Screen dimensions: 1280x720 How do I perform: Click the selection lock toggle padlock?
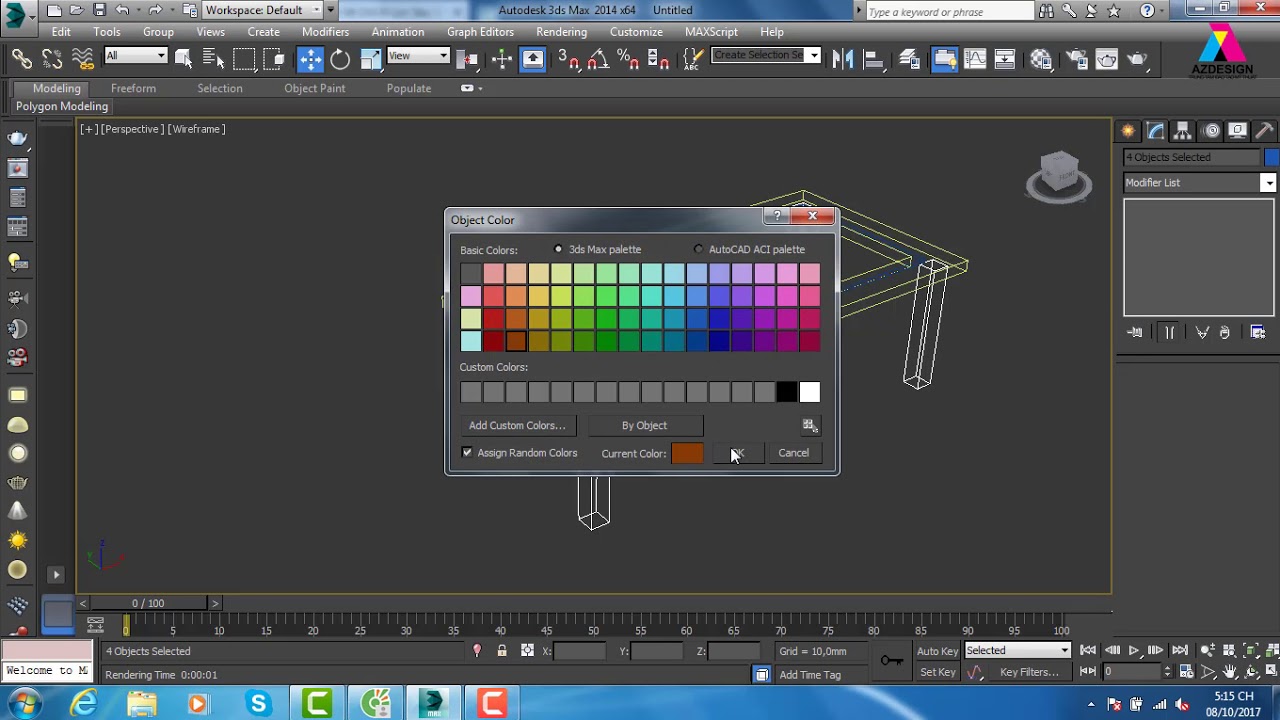tap(502, 651)
